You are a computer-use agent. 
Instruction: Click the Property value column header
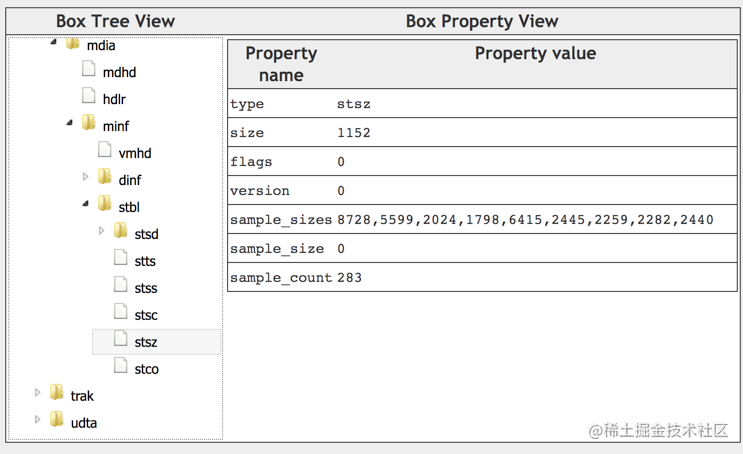point(535,53)
